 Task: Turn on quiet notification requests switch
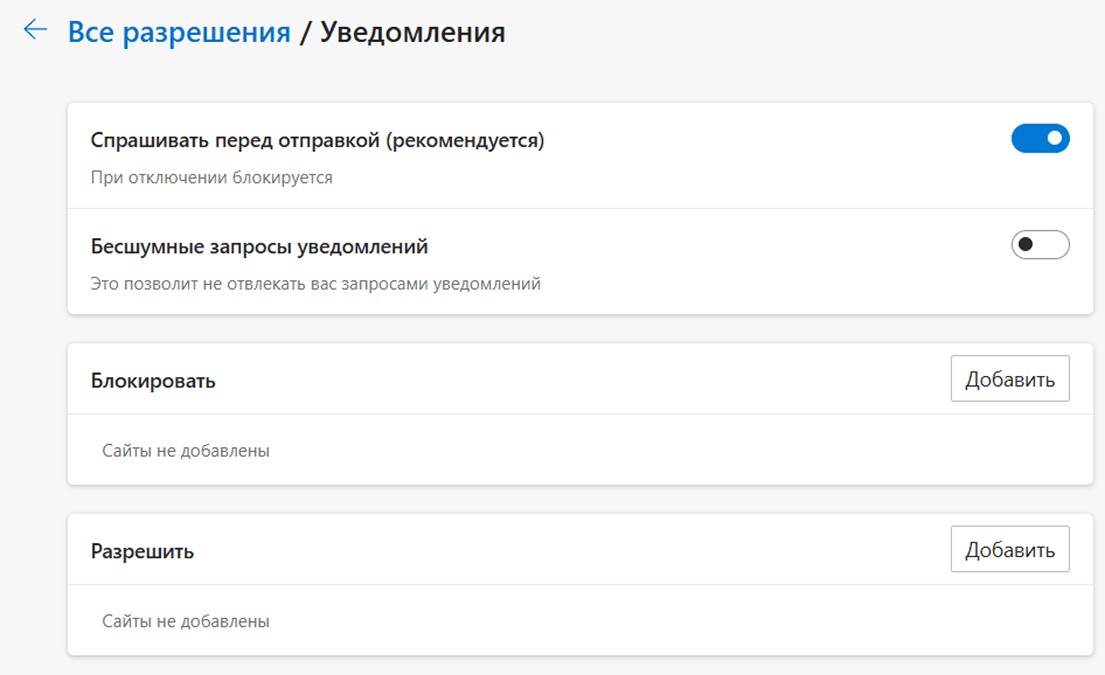coord(1040,245)
